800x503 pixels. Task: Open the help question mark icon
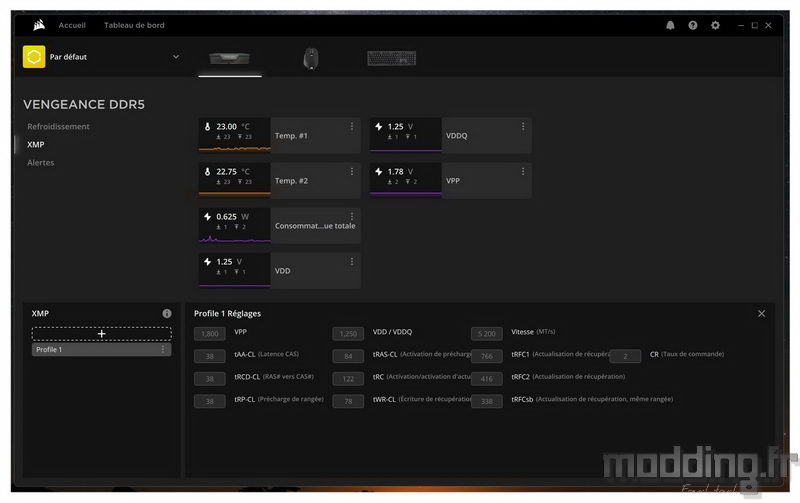point(692,25)
